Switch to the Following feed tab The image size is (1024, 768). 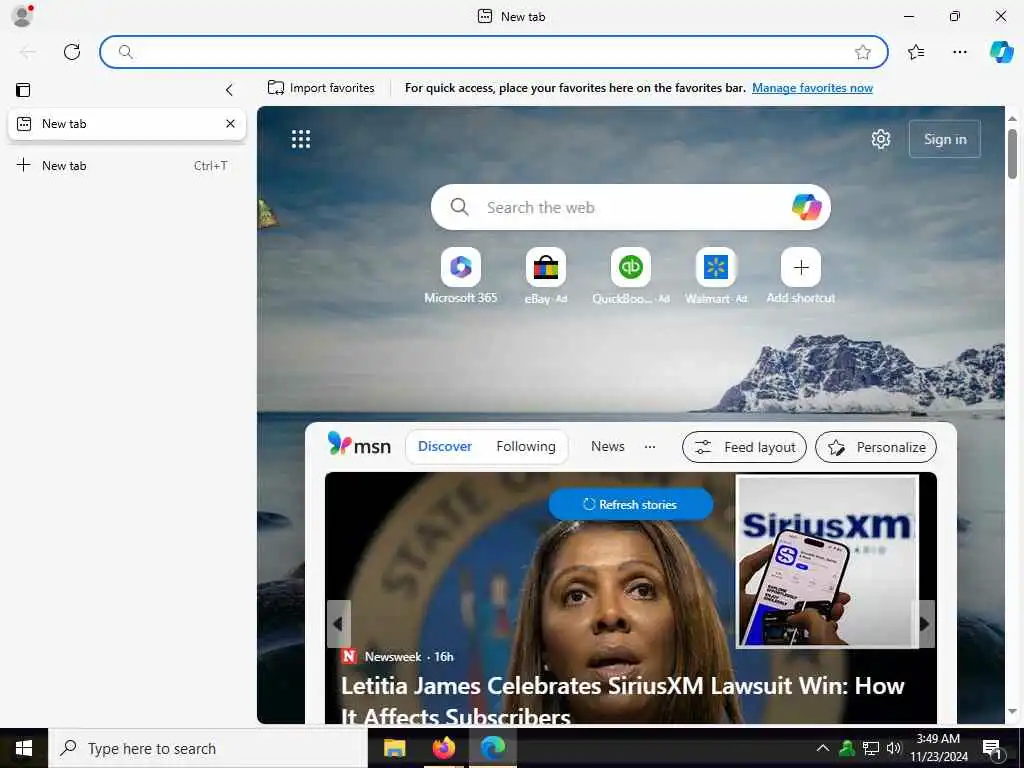coord(526,446)
